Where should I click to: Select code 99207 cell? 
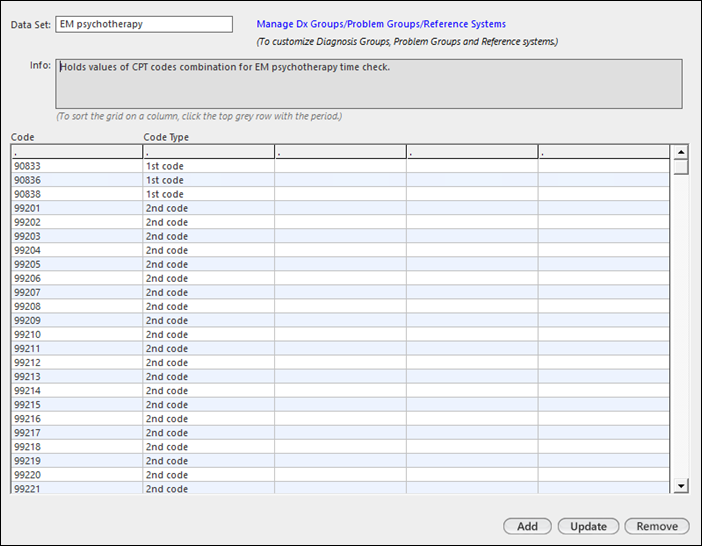pos(77,292)
